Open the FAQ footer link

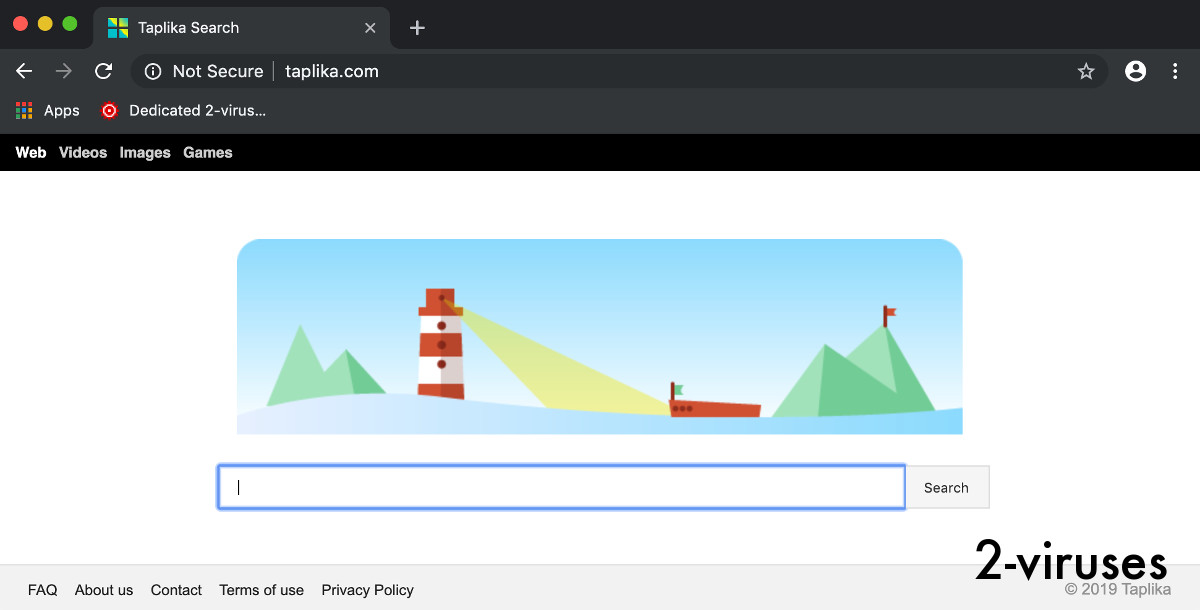(42, 590)
